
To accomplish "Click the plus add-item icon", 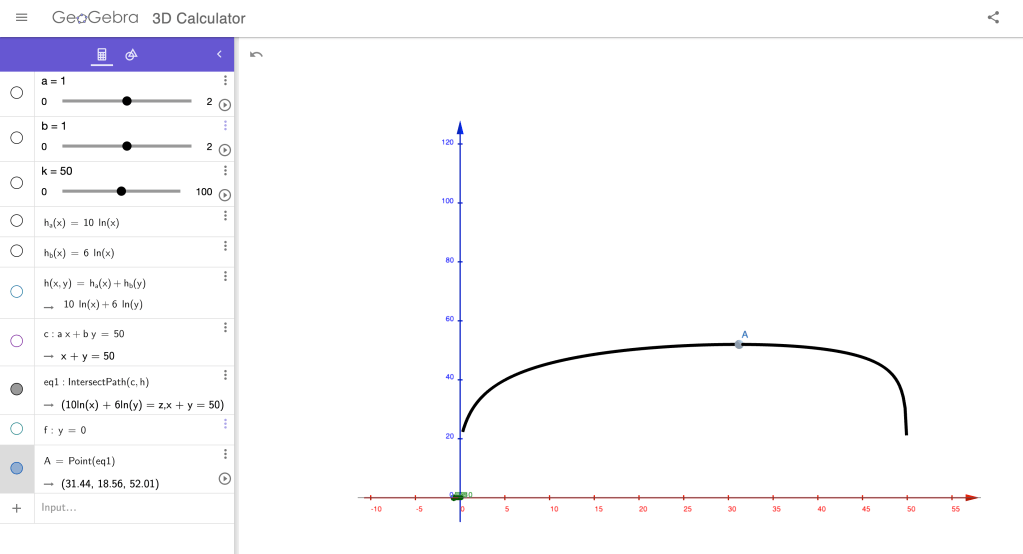I will tap(16, 508).
